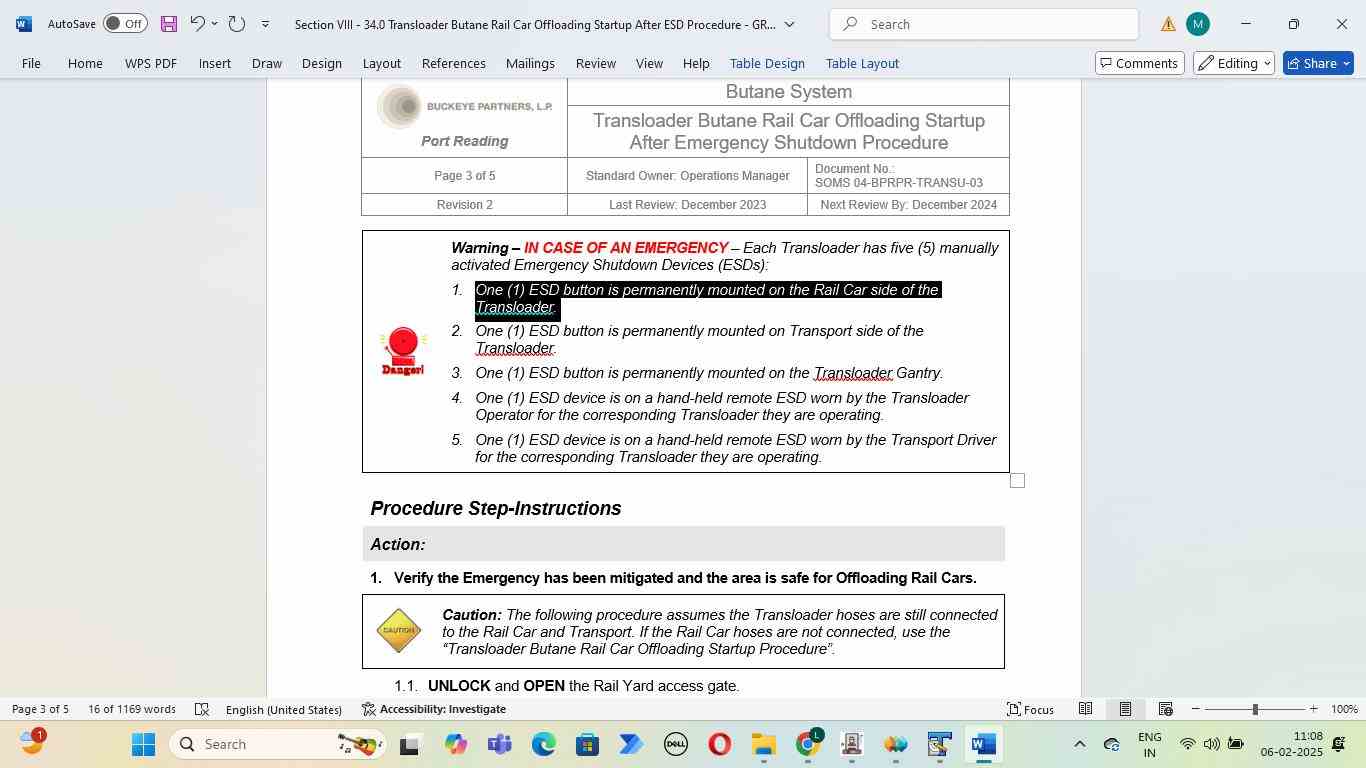
Task: Switch to Web Layout view icon
Action: click(1165, 709)
